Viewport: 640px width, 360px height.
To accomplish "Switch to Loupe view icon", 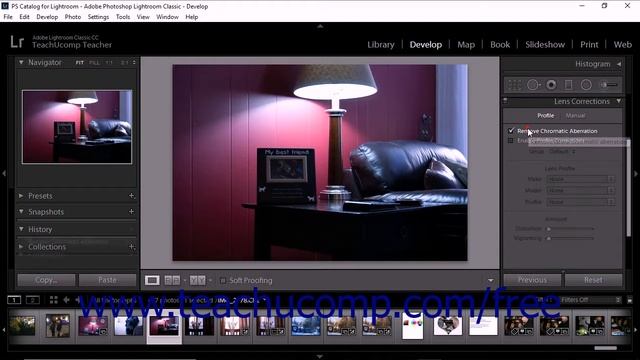I will coord(152,280).
